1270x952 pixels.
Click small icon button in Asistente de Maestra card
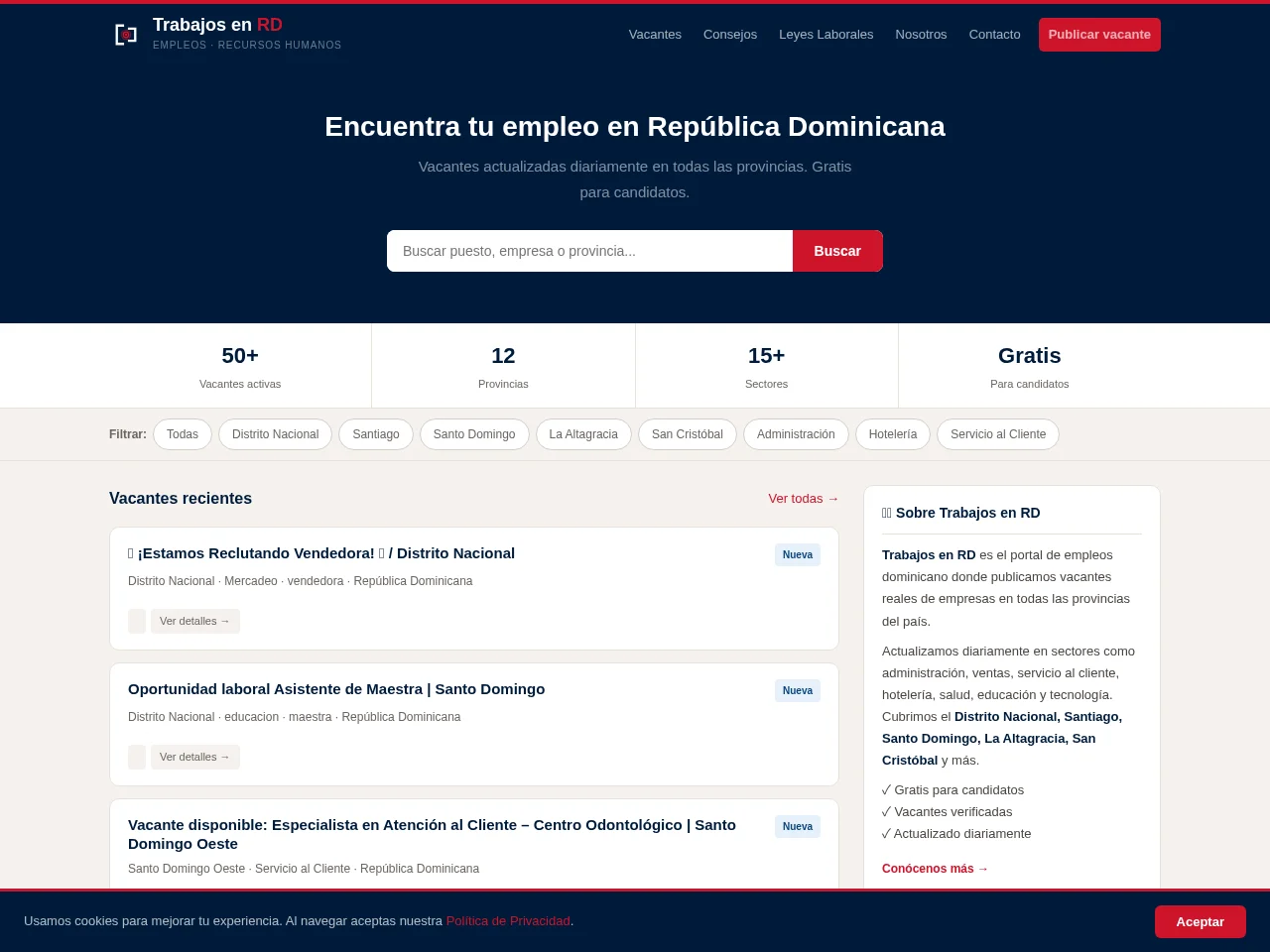137,757
